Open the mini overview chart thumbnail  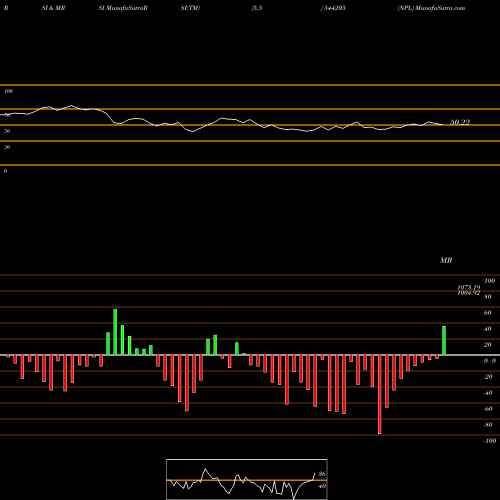(247, 479)
